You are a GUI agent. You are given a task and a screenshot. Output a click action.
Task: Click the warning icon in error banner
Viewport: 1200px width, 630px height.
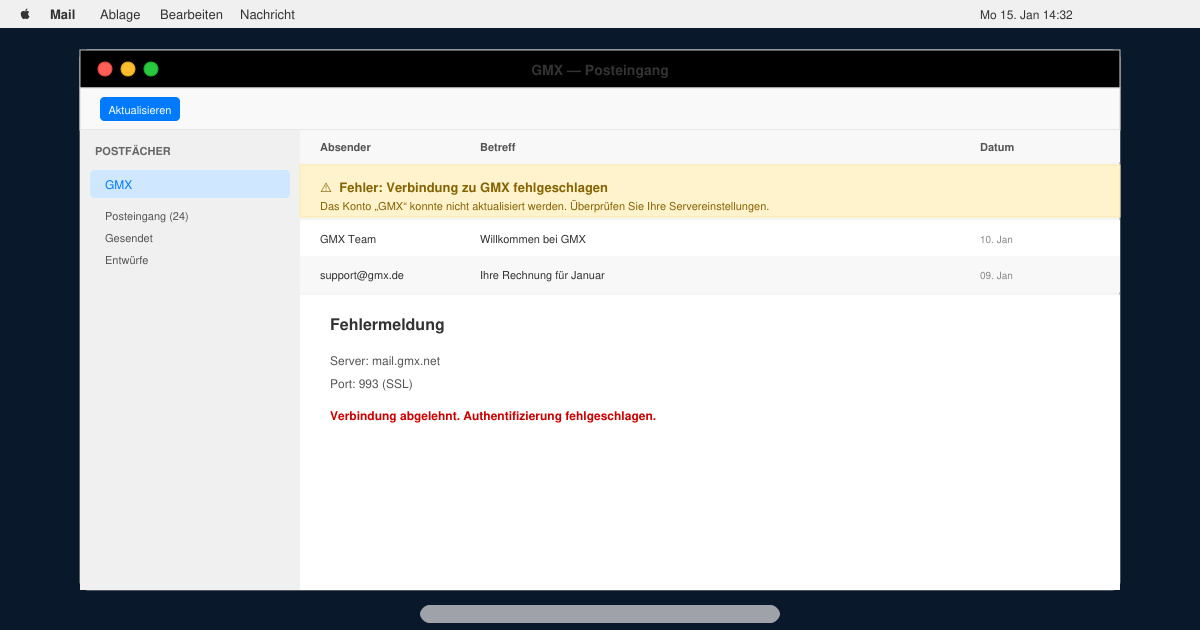[x=326, y=187]
